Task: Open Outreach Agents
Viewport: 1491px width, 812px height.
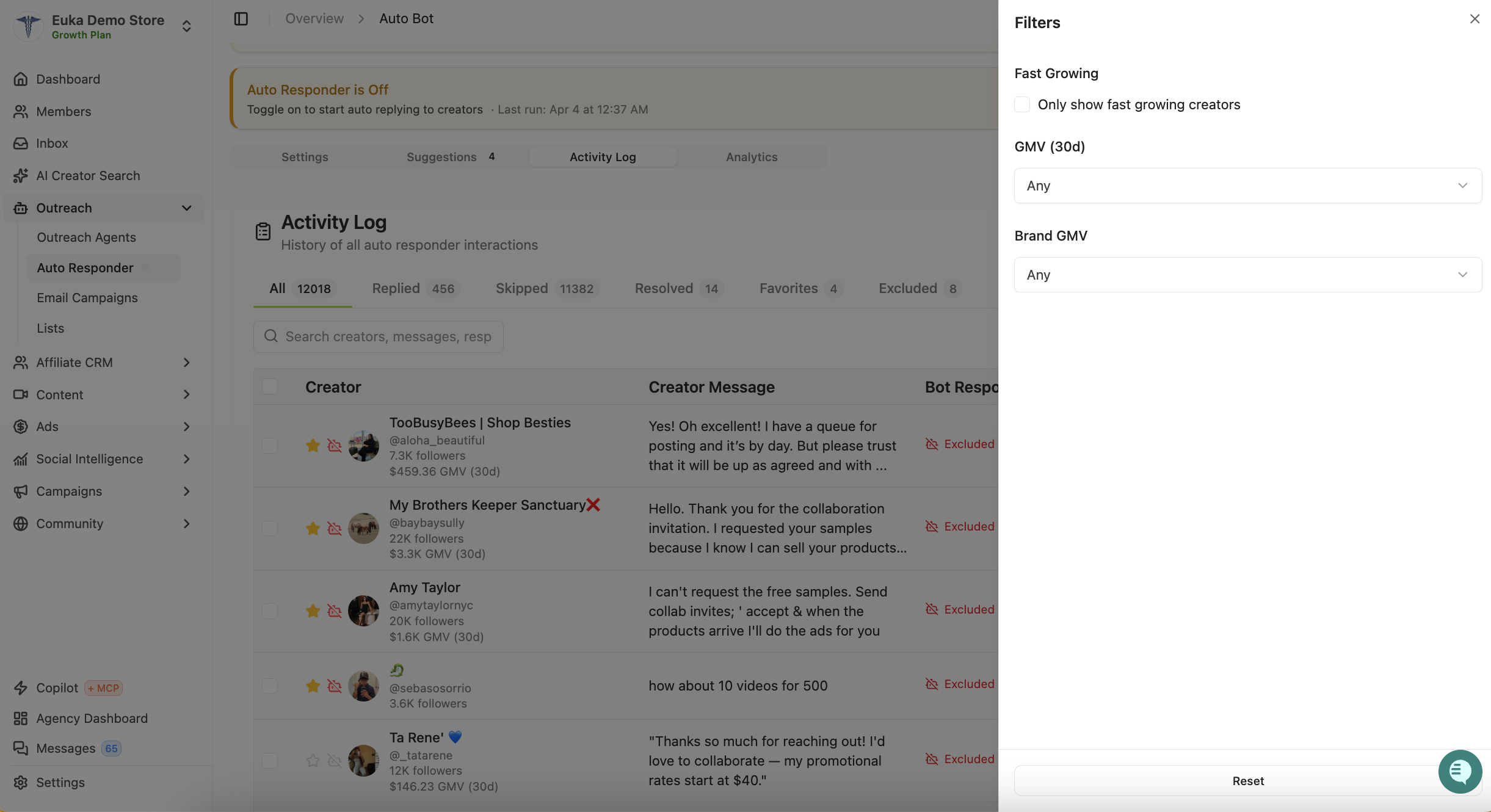Action: (x=86, y=237)
